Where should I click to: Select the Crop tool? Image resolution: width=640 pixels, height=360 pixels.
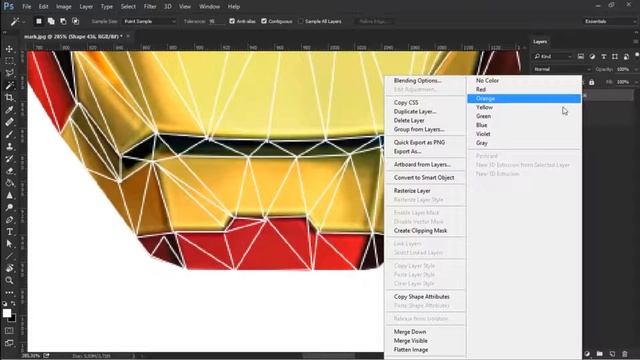(9, 98)
